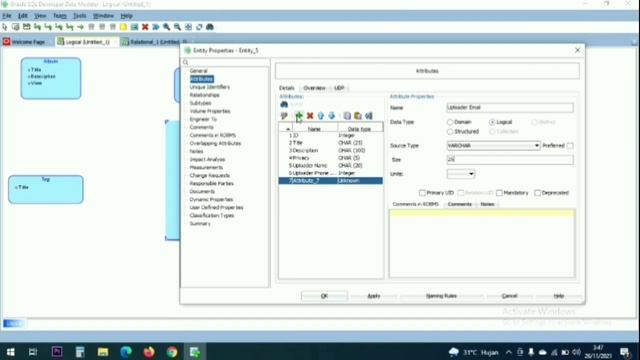Open File Explorer from the taskbar
Image resolution: width=640 pixels, height=360 pixels.
click(x=103, y=351)
